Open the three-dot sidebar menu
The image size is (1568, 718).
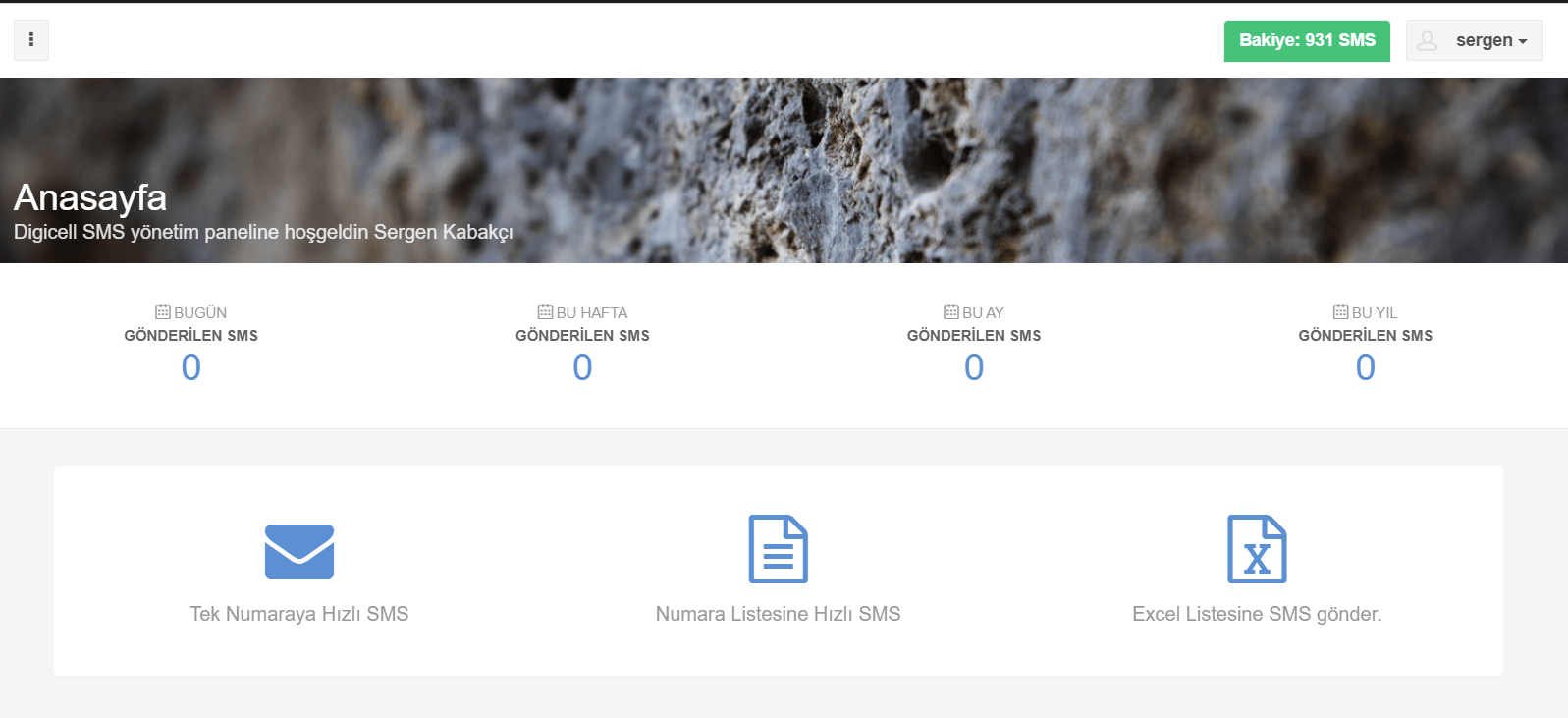31,40
